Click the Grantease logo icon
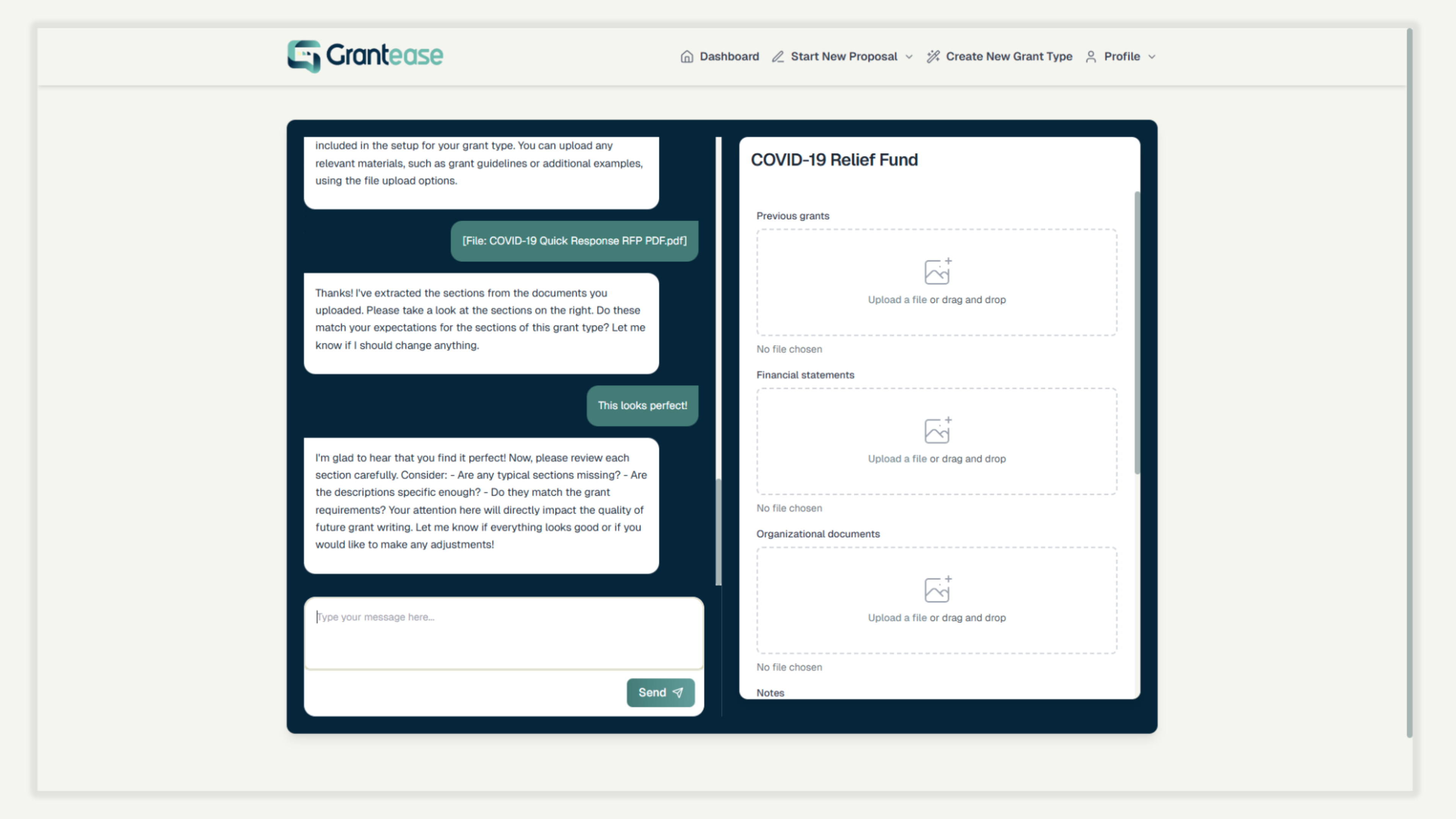The image size is (1456, 819). (304, 56)
